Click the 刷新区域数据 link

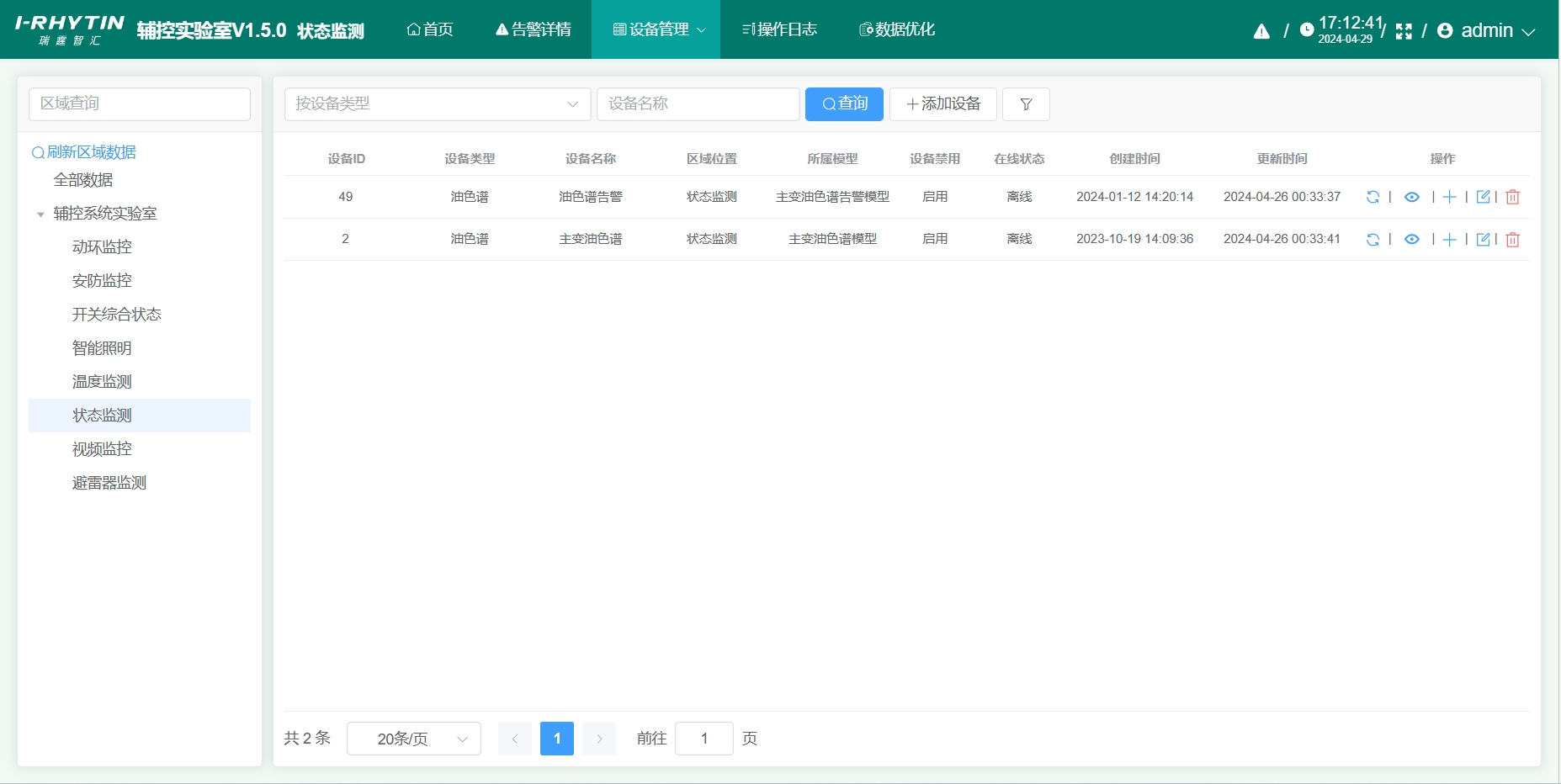tap(86, 152)
